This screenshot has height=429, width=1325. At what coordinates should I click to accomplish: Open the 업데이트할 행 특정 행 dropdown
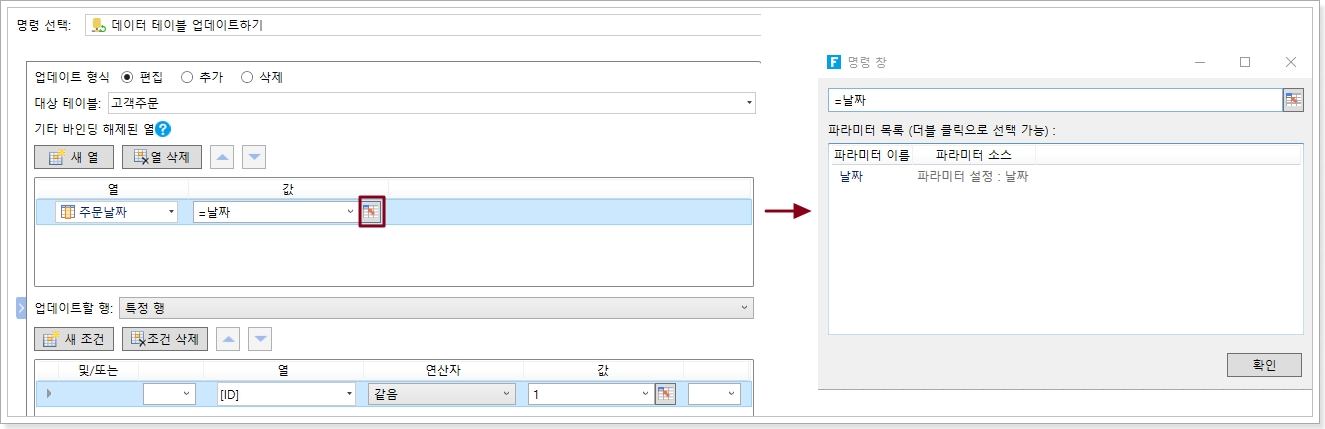744,308
